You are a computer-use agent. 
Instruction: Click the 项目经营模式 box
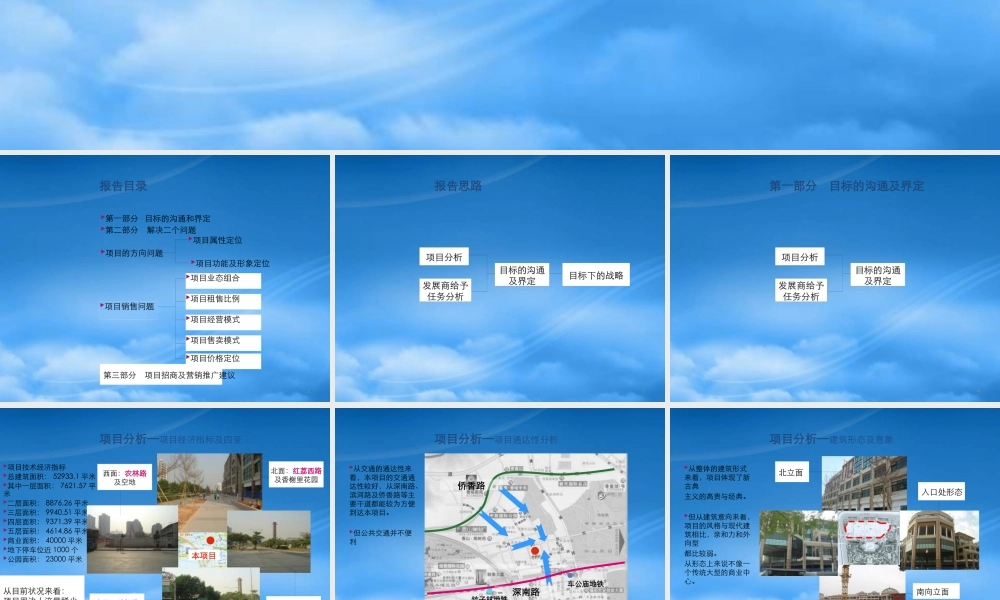click(223, 321)
